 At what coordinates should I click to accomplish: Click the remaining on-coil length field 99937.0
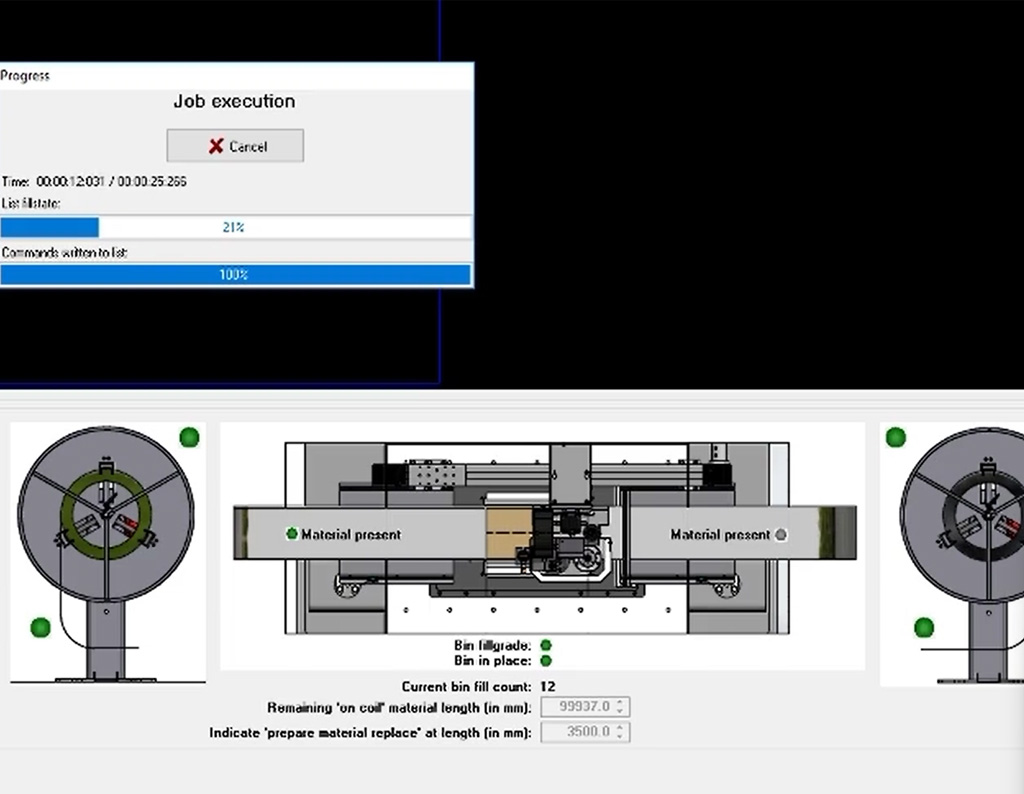(577, 708)
